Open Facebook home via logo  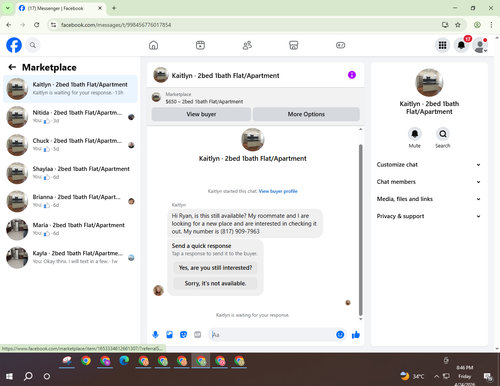pos(14,45)
